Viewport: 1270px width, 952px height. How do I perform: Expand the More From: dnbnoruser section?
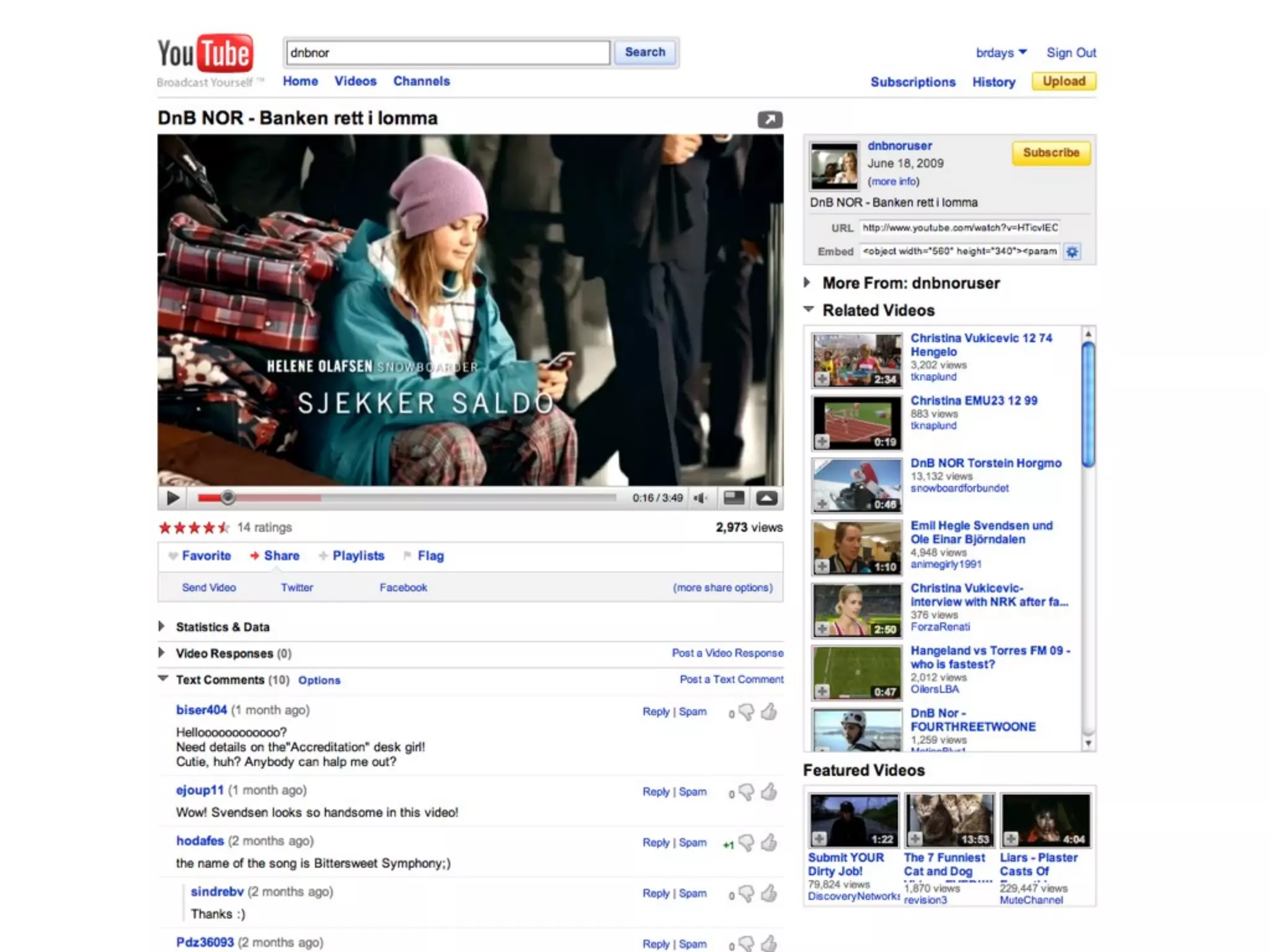coord(807,283)
